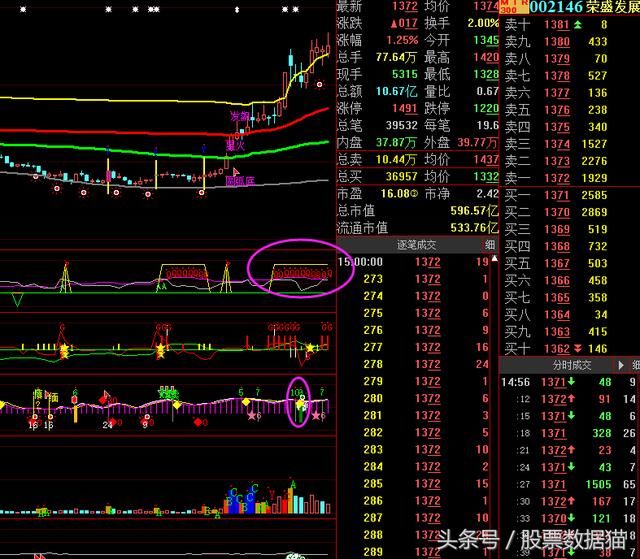
Task: Toggle the 细 detail button in 逐笔成交 header
Action: pyautogui.click(x=489, y=244)
